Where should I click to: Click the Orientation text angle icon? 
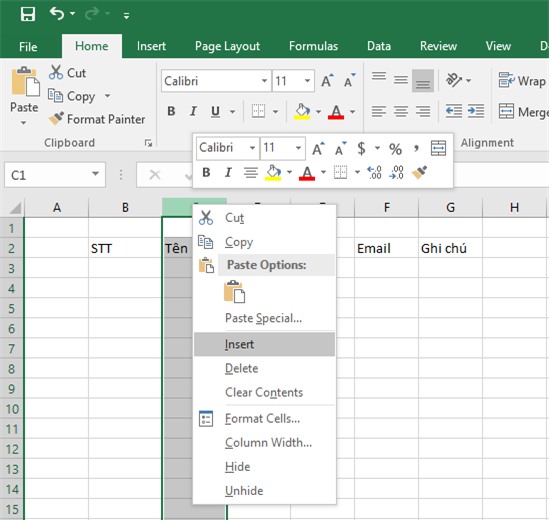(454, 80)
